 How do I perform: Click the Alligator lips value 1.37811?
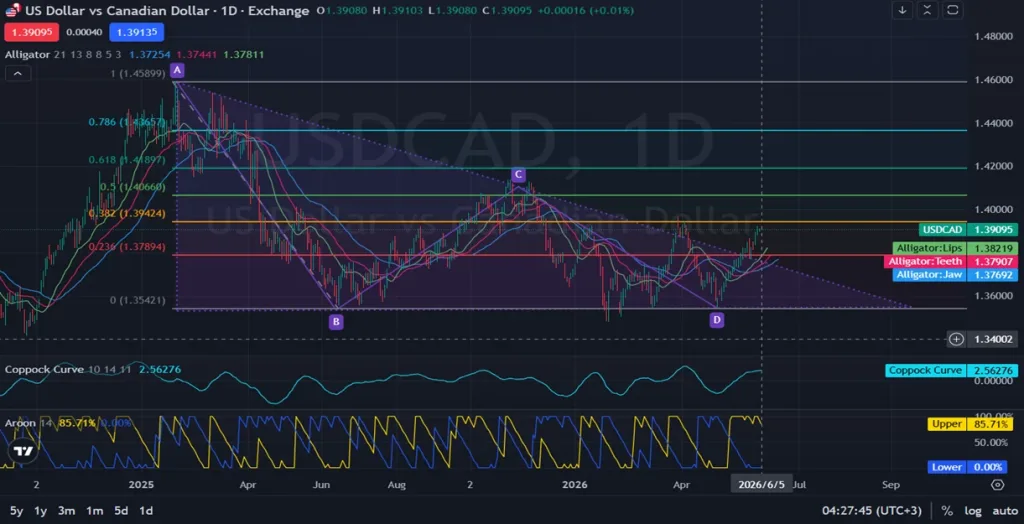(x=244, y=55)
